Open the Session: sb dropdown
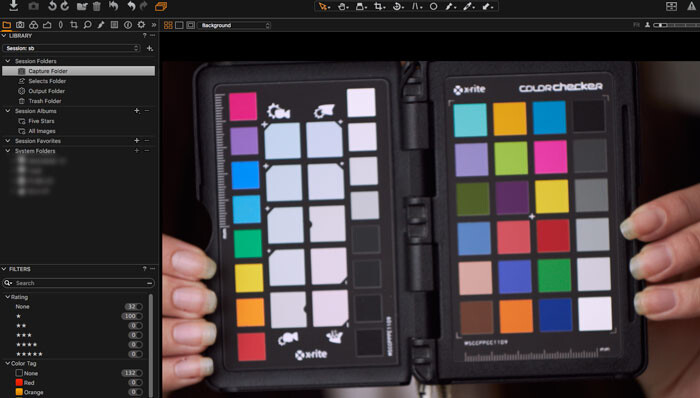The width and height of the screenshot is (700, 398). pos(71,48)
